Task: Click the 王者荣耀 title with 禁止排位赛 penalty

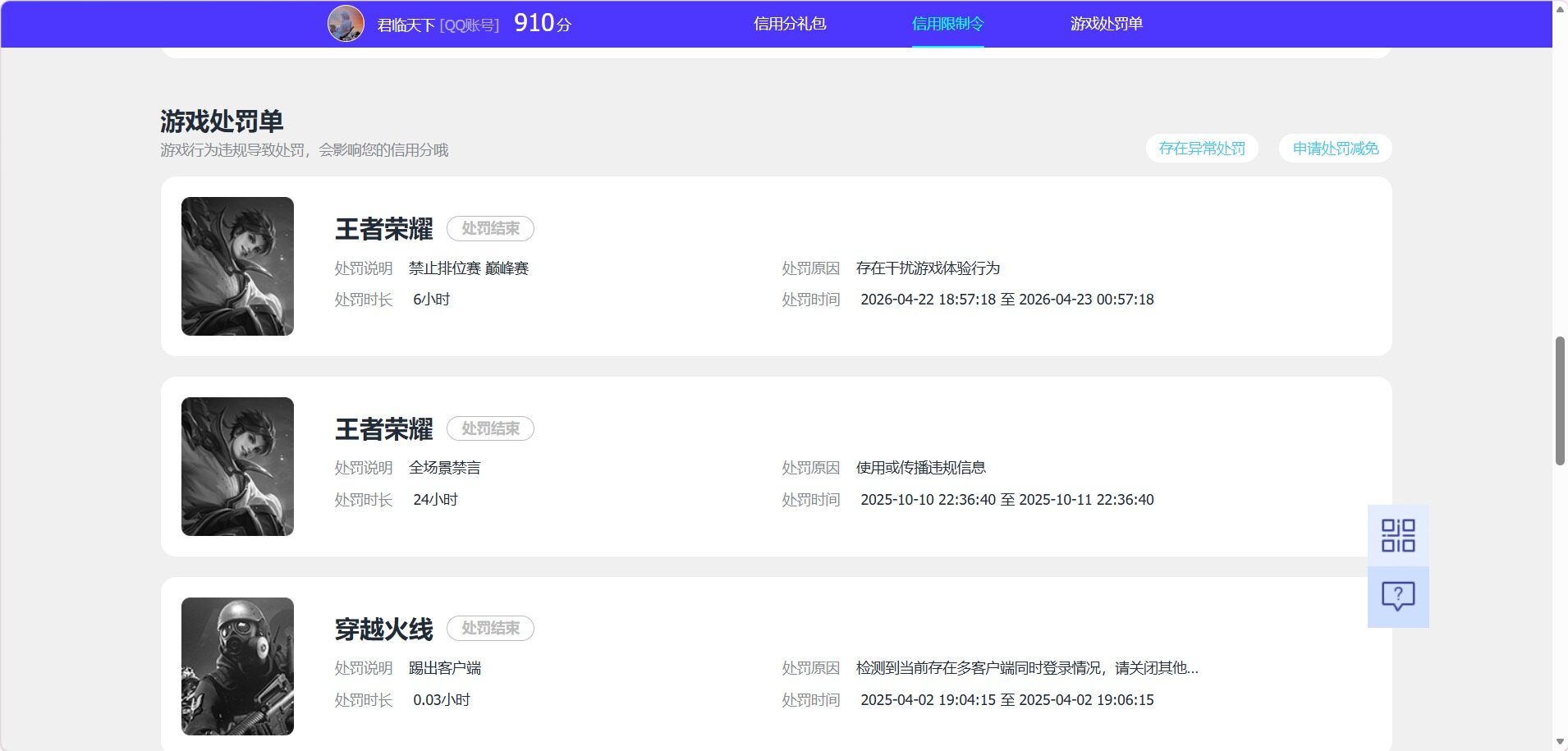Action: tap(383, 229)
